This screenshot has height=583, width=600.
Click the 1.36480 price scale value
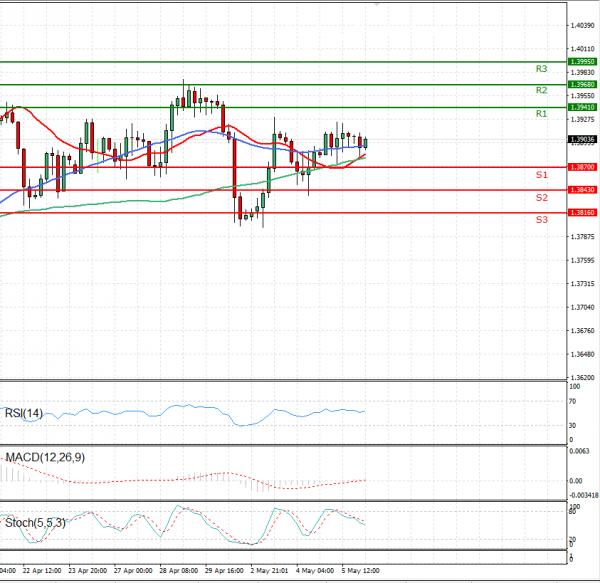(x=582, y=354)
